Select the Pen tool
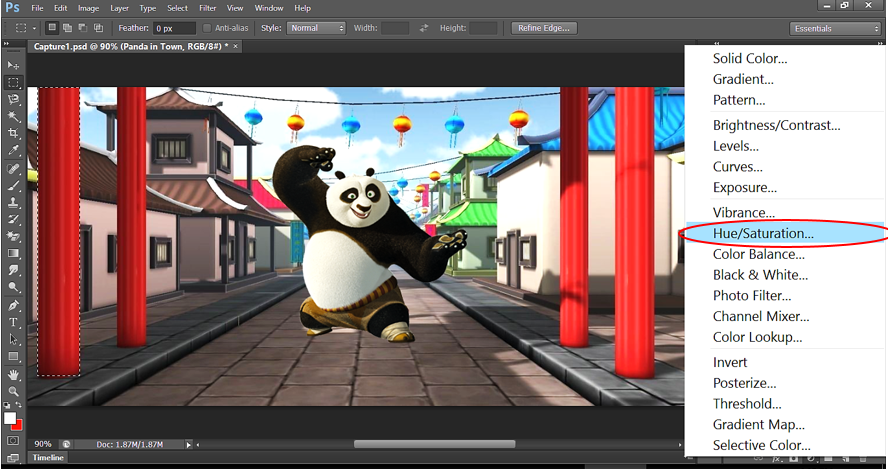The image size is (888, 471). click(x=14, y=306)
